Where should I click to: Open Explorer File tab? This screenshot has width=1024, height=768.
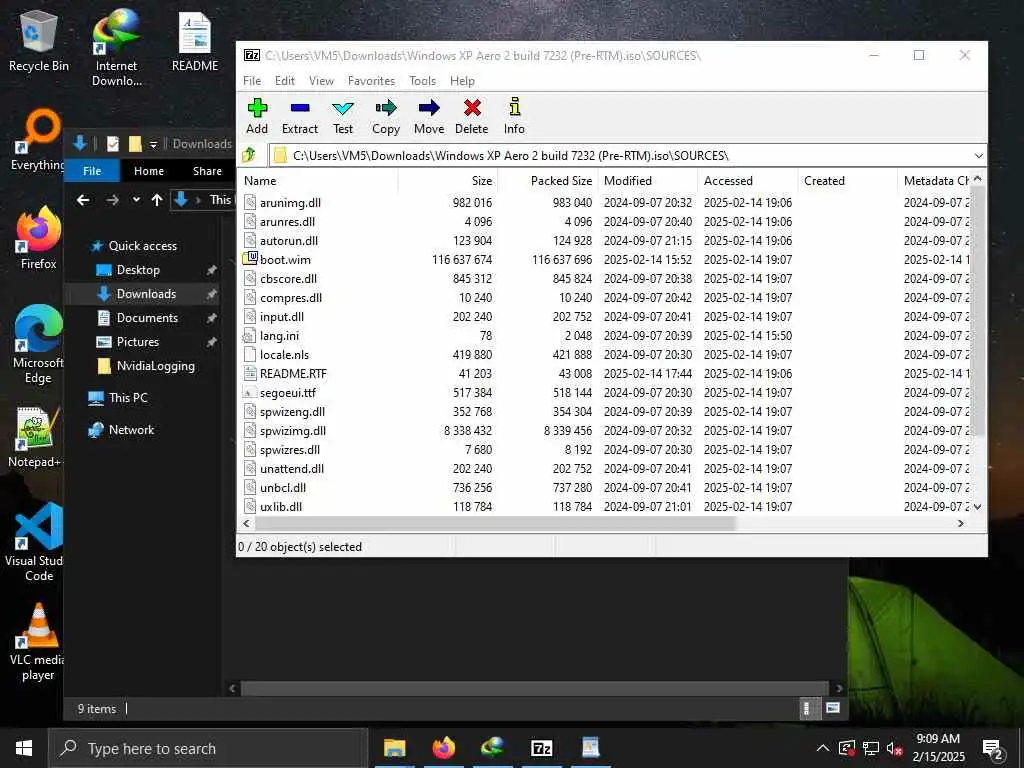92,170
